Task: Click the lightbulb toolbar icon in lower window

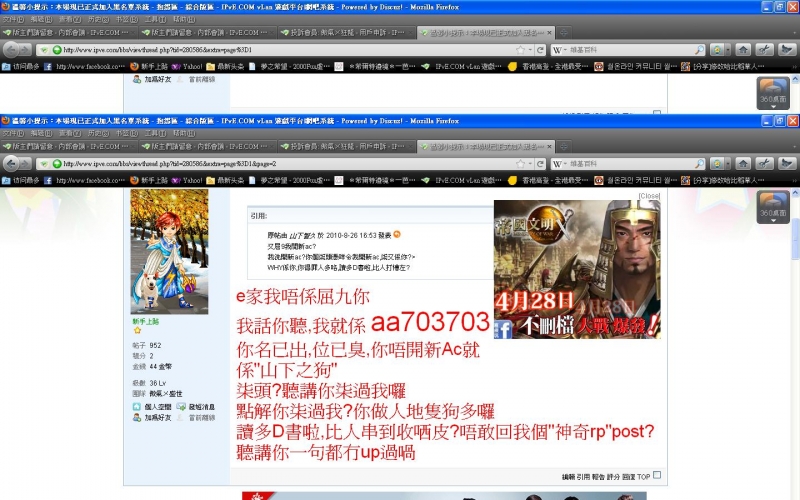Action: coord(717,163)
